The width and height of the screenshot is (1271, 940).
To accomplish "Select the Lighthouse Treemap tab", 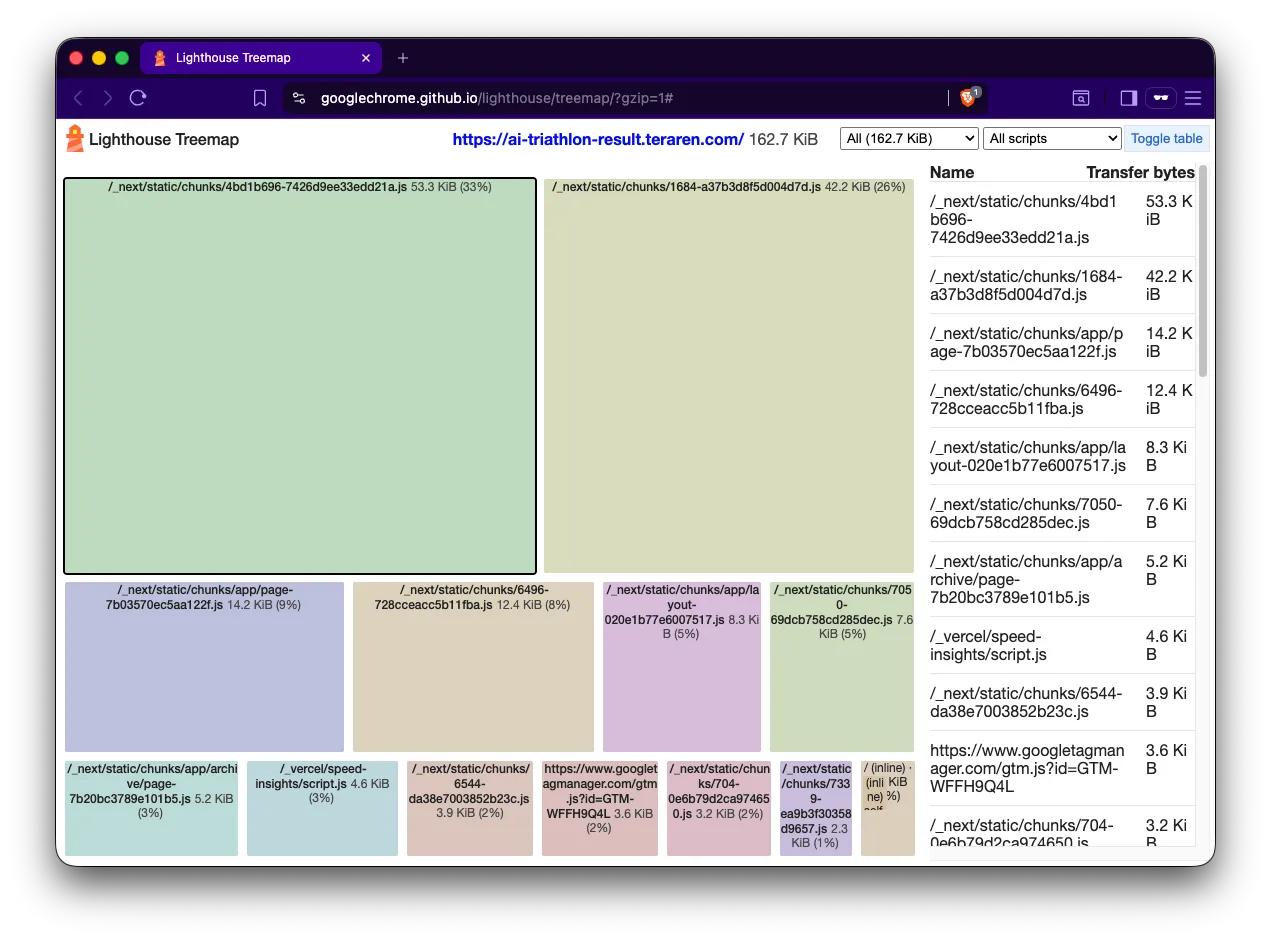I will coord(260,58).
